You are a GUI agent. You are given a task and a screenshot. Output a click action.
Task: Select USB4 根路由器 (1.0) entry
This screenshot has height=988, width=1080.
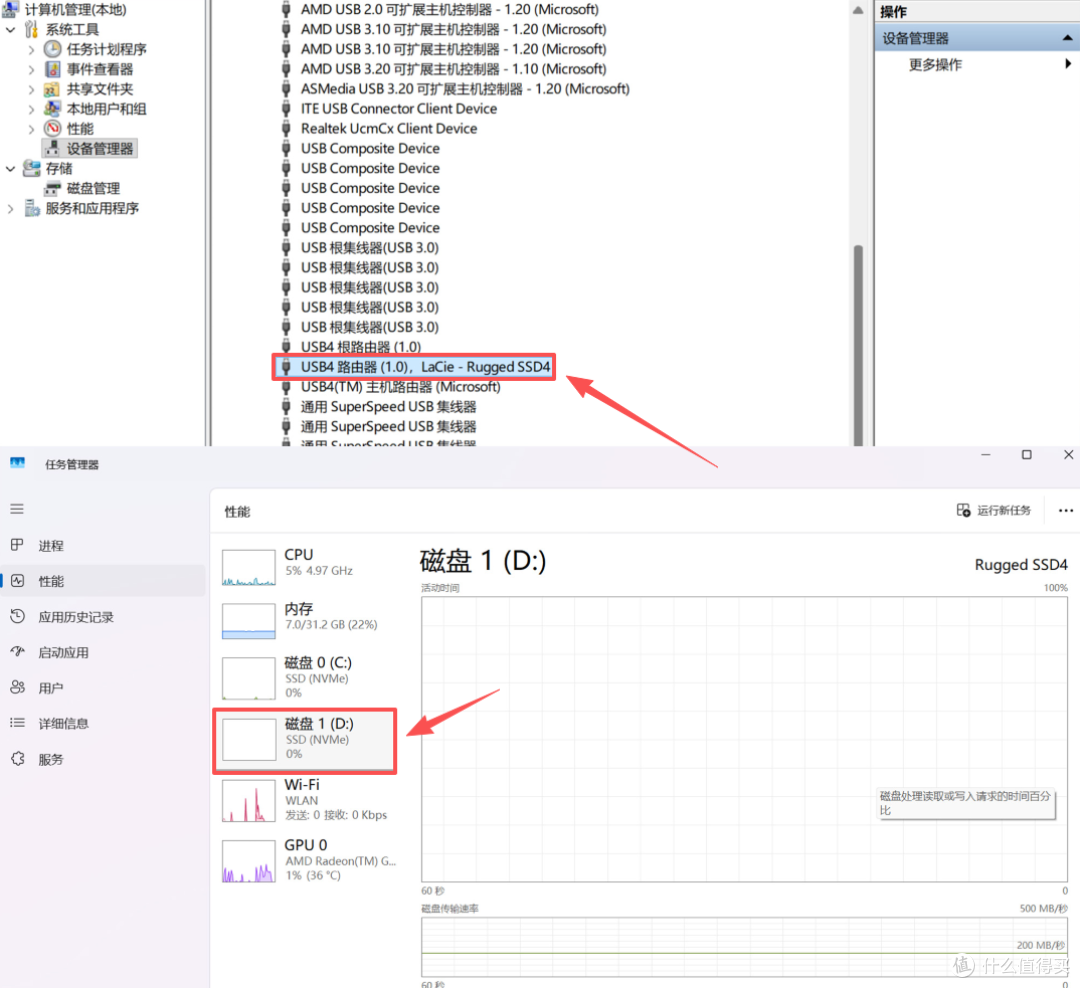pyautogui.click(x=361, y=347)
